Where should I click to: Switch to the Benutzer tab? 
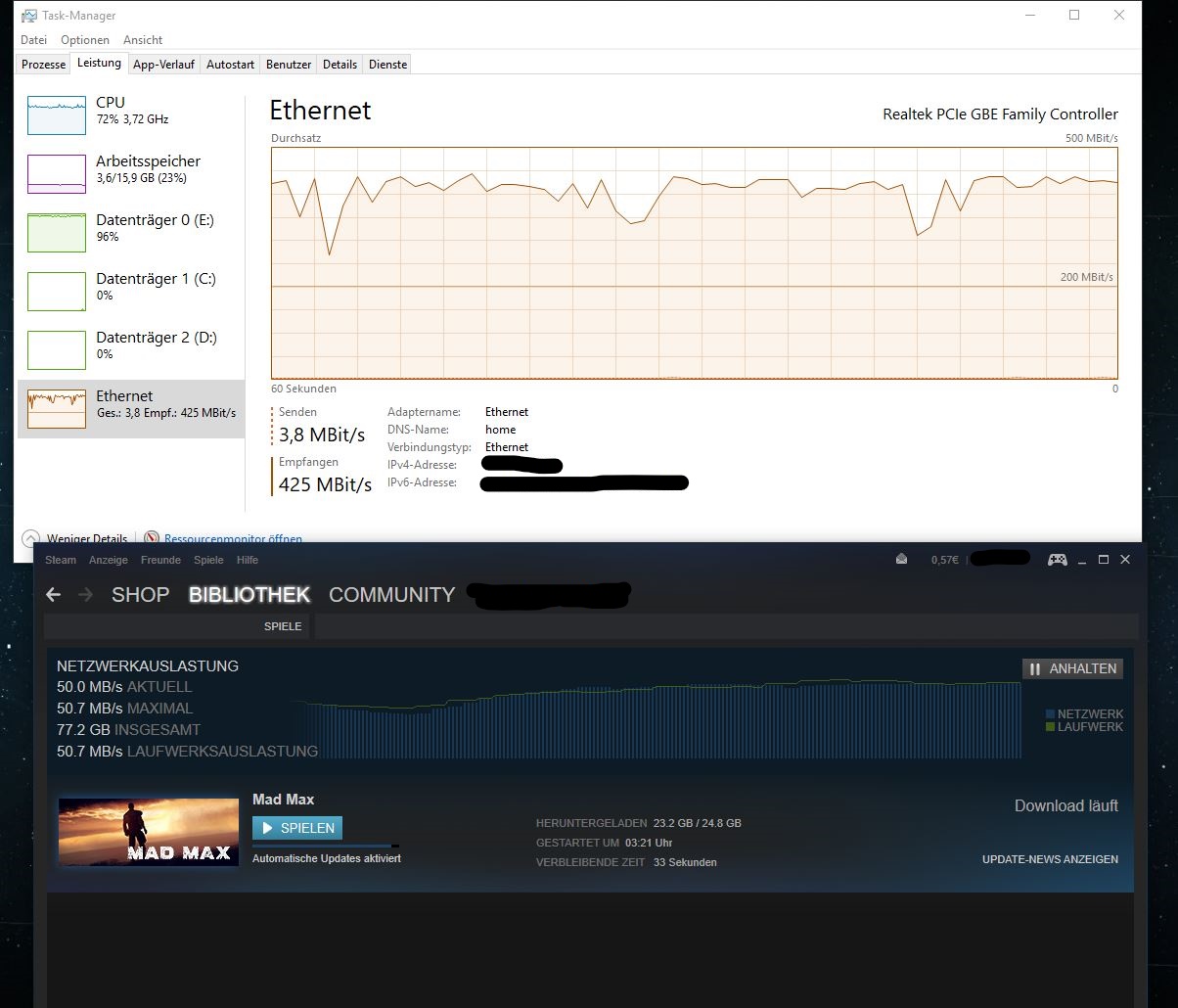tap(289, 65)
